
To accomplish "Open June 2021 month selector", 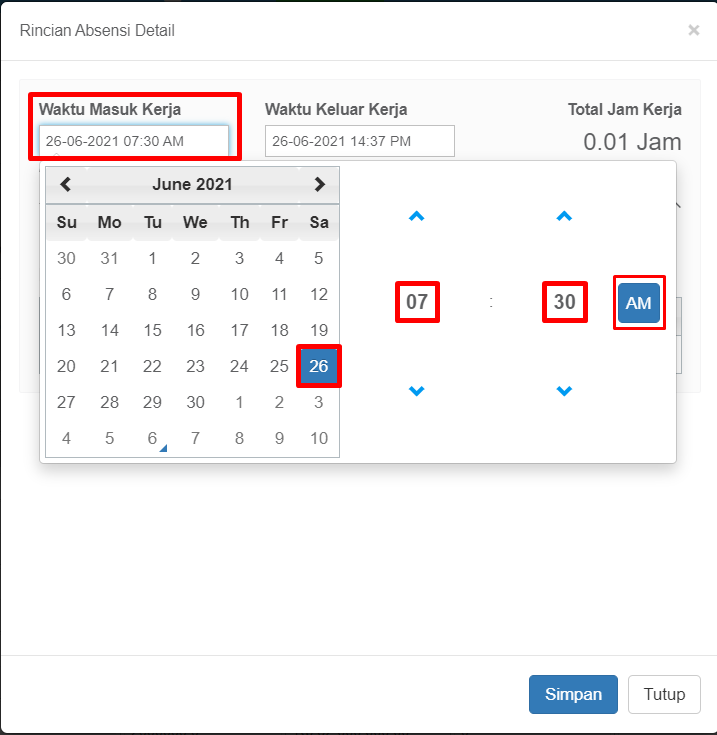I will (x=192, y=184).
